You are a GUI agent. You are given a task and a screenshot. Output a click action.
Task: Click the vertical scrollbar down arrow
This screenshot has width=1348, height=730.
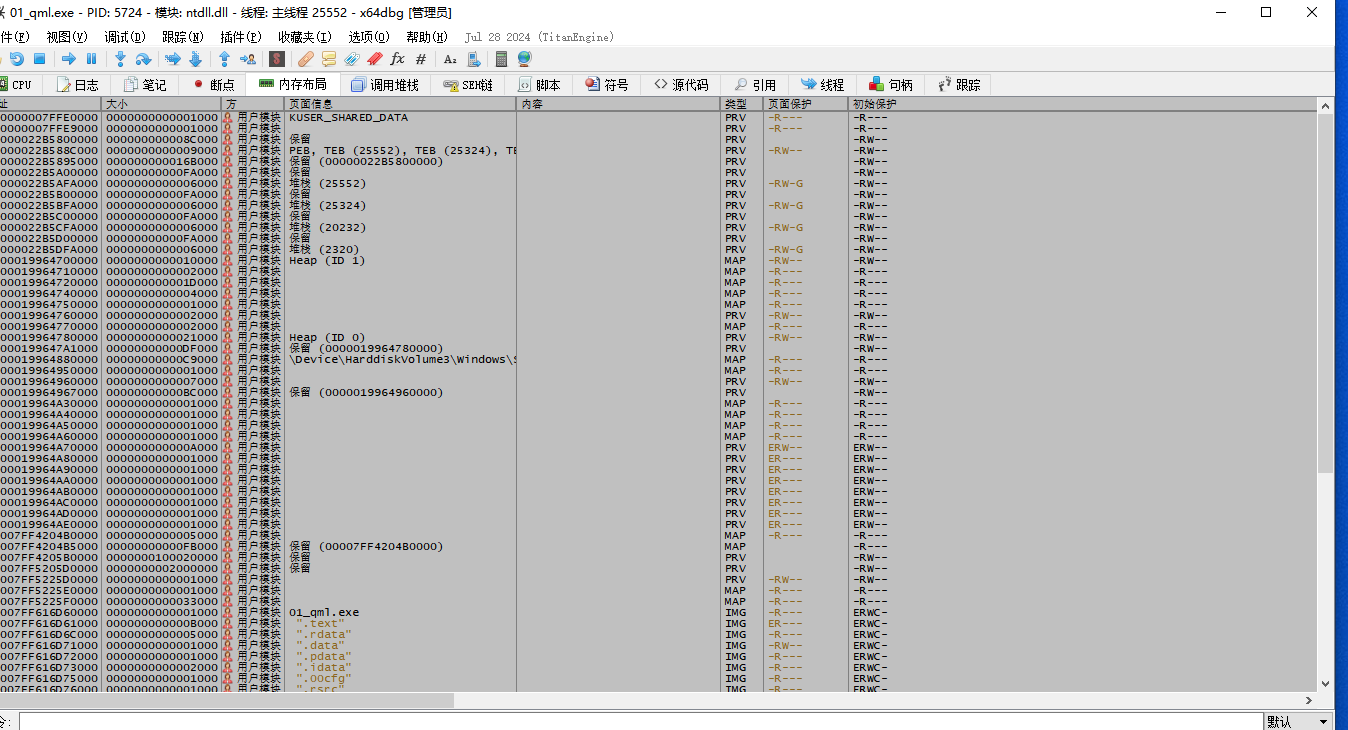point(1325,685)
